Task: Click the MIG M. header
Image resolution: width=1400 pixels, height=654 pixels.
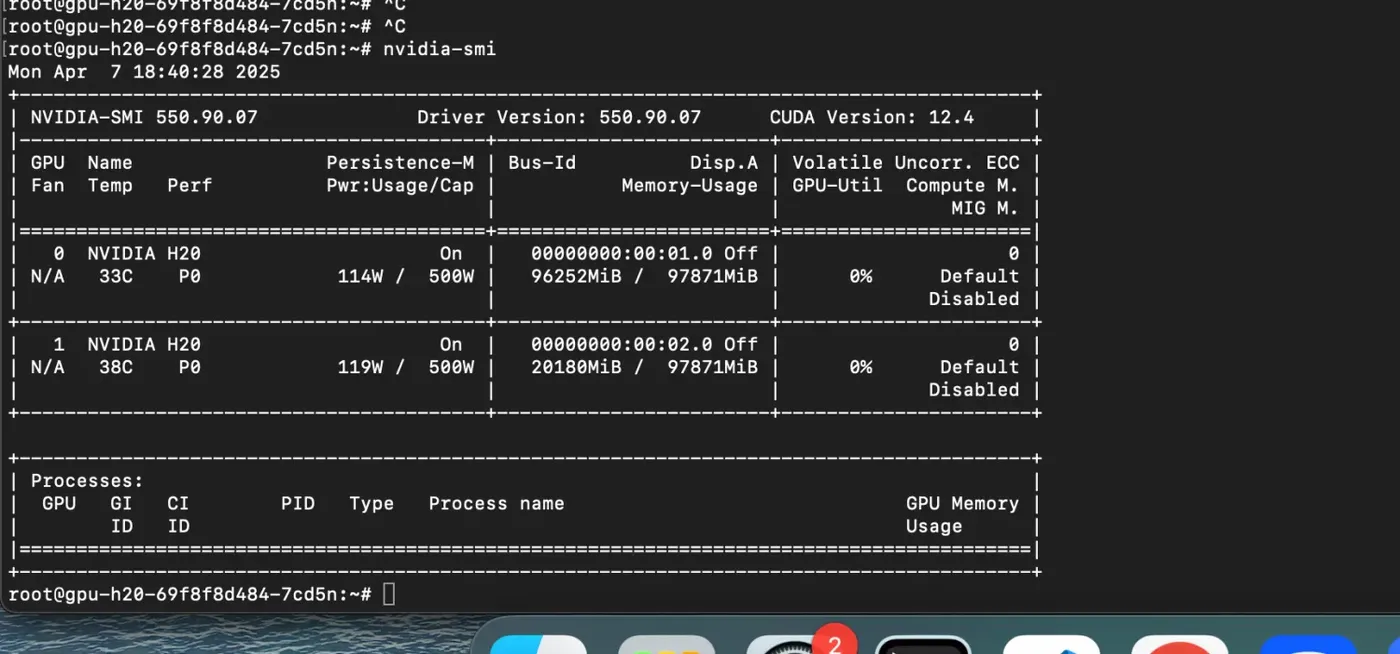Action: [985, 208]
